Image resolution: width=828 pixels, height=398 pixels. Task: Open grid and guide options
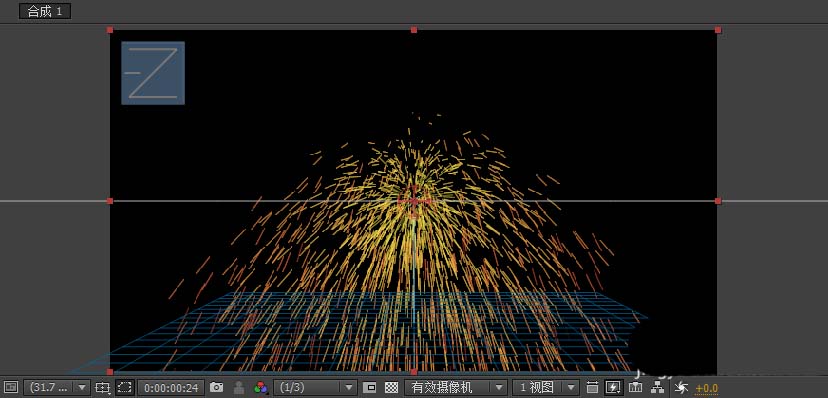click(x=102, y=387)
